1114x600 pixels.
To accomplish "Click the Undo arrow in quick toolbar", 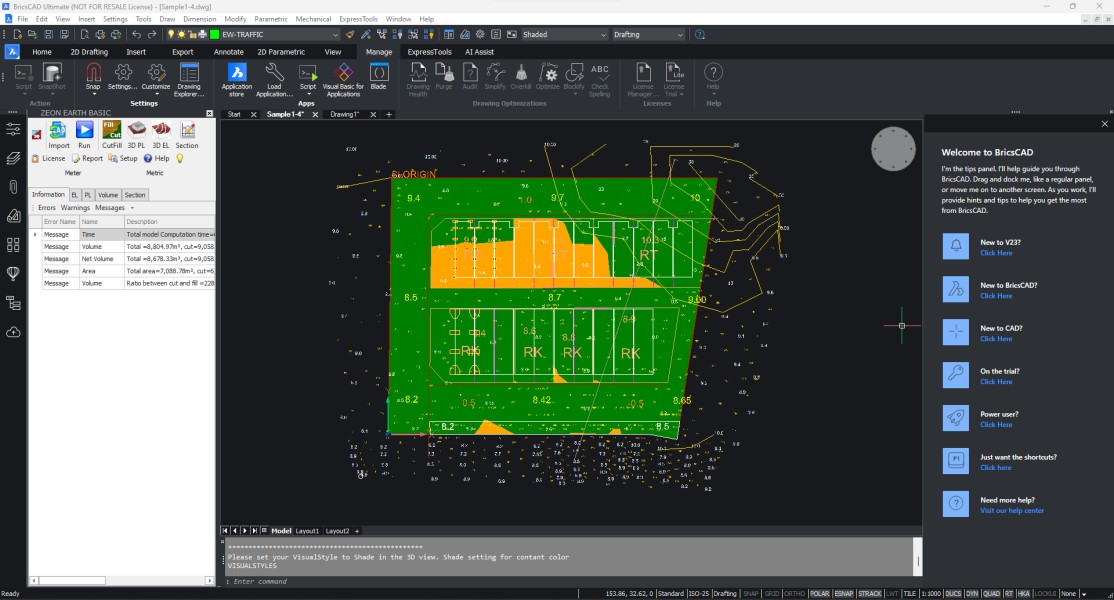I will click(x=136, y=34).
